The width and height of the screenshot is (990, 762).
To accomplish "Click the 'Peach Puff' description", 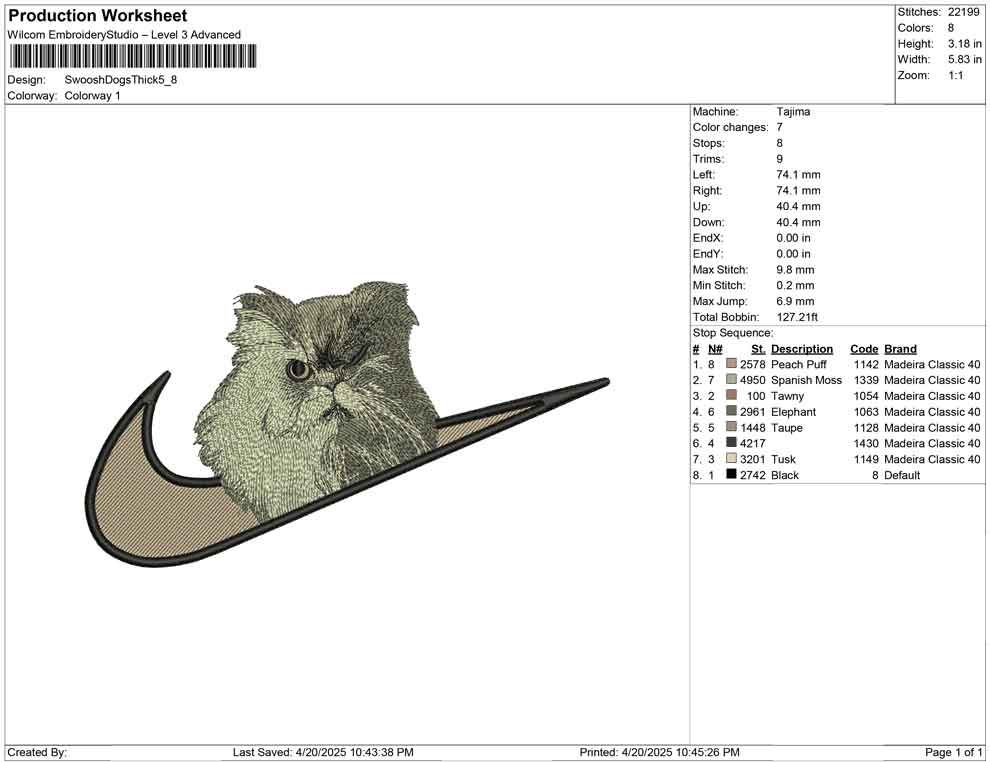I will 799,364.
